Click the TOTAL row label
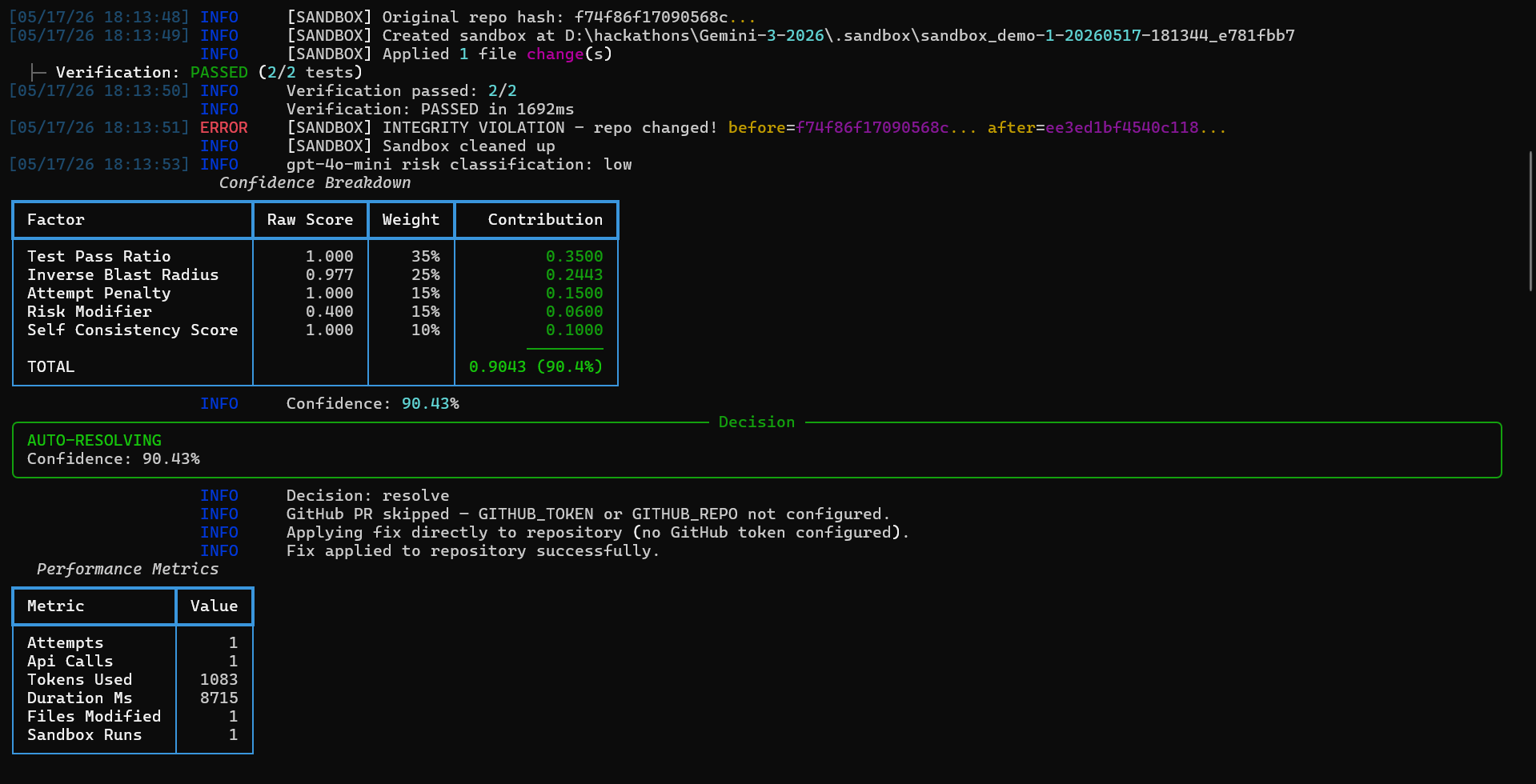The height and width of the screenshot is (784, 1536). coord(50,367)
